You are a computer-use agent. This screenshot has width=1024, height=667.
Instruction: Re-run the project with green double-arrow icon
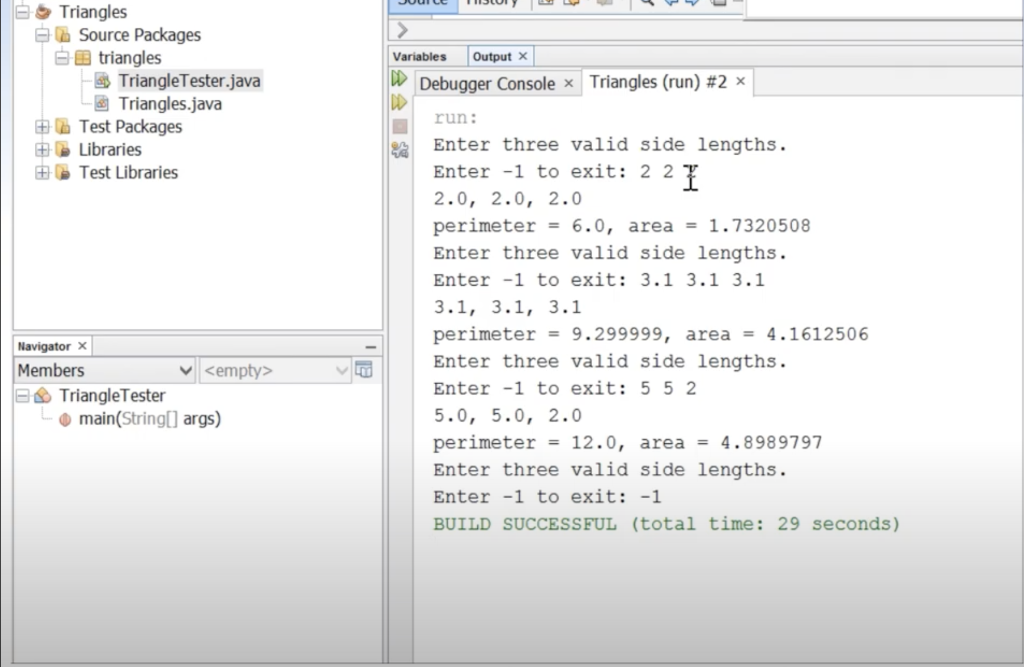pos(398,77)
